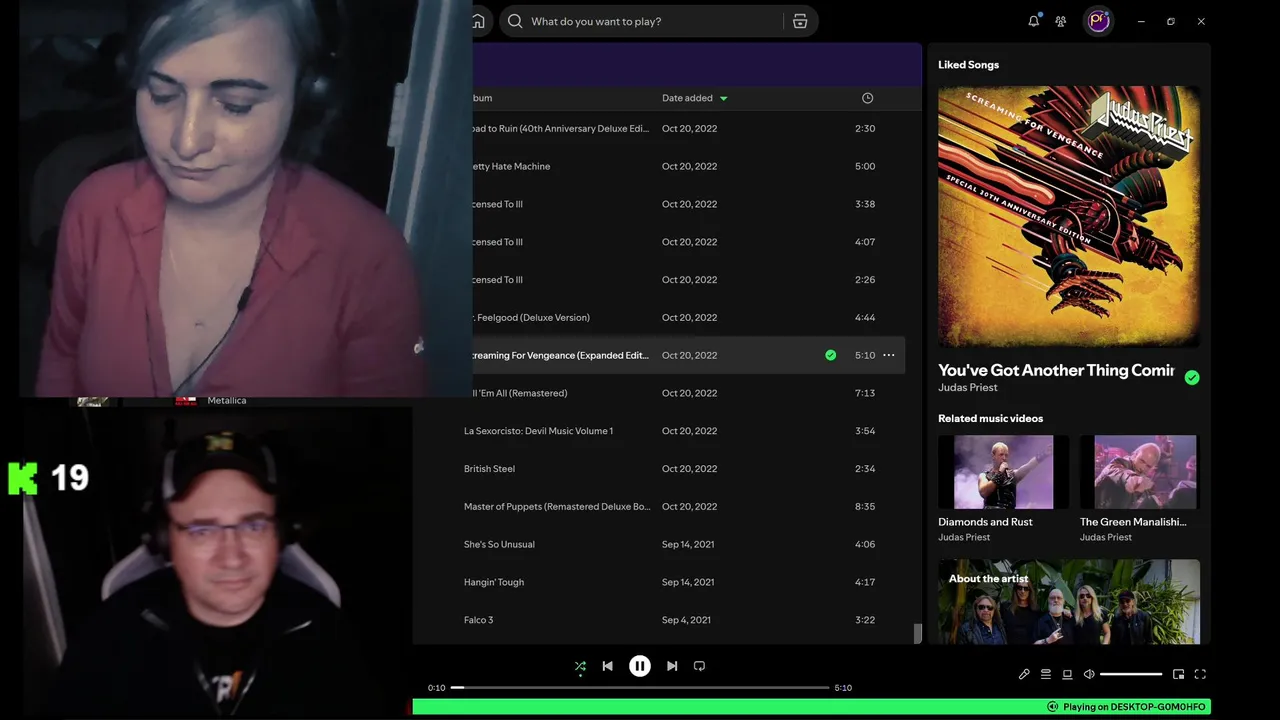
Task: Open the notifications bell (What's New)
Action: (1033, 21)
